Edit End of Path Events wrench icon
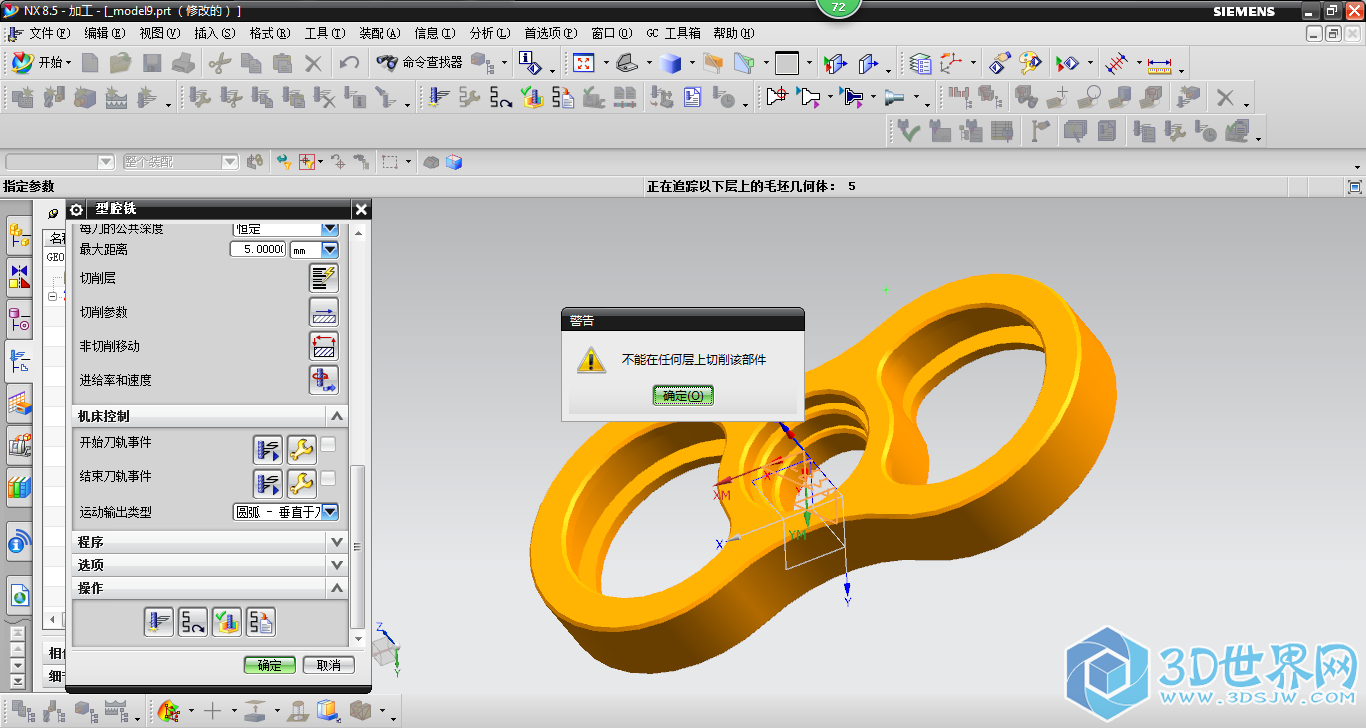Image resolution: width=1366 pixels, height=728 pixels. coord(301,484)
